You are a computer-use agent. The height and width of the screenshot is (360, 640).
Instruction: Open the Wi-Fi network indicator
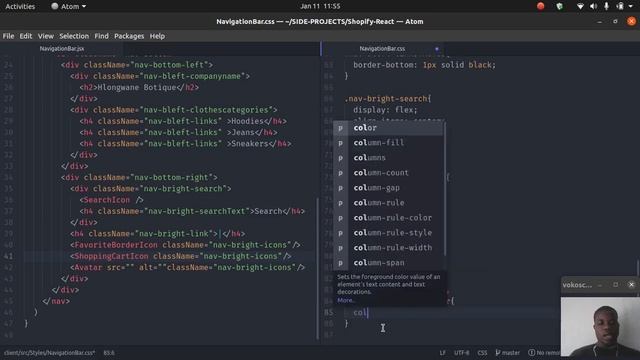[x=580, y=6]
